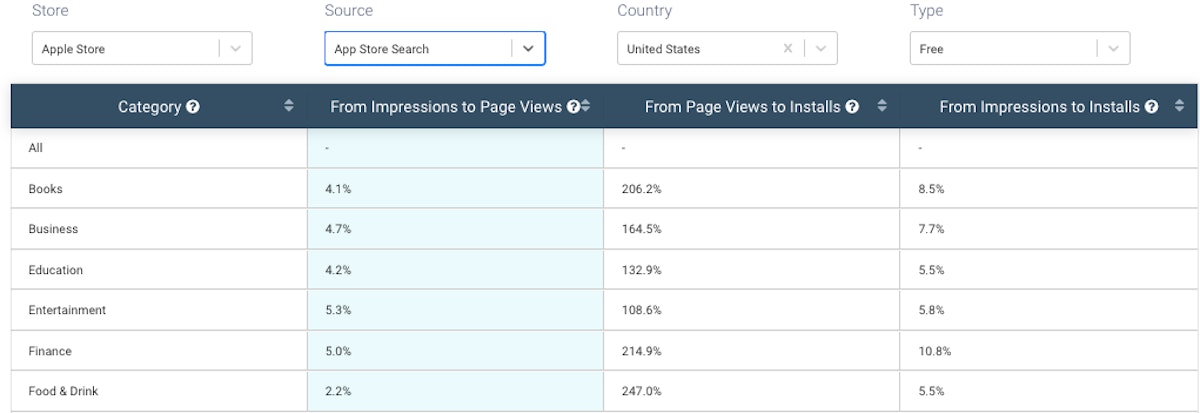The height and width of the screenshot is (413, 1200).
Task: Click the From Impressions to Installs header text
Action: (x=1039, y=107)
